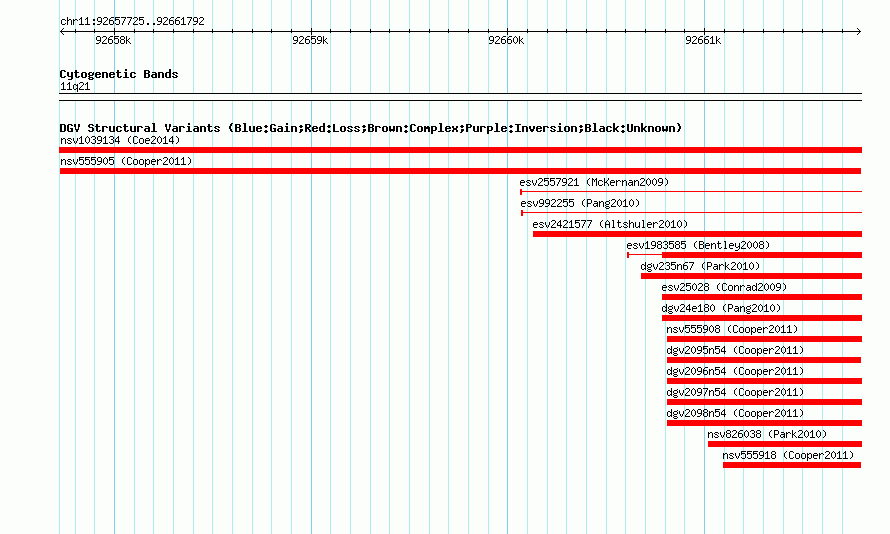
Task: Click esv992255 (Pang2010) variant label
Action: click(x=580, y=203)
